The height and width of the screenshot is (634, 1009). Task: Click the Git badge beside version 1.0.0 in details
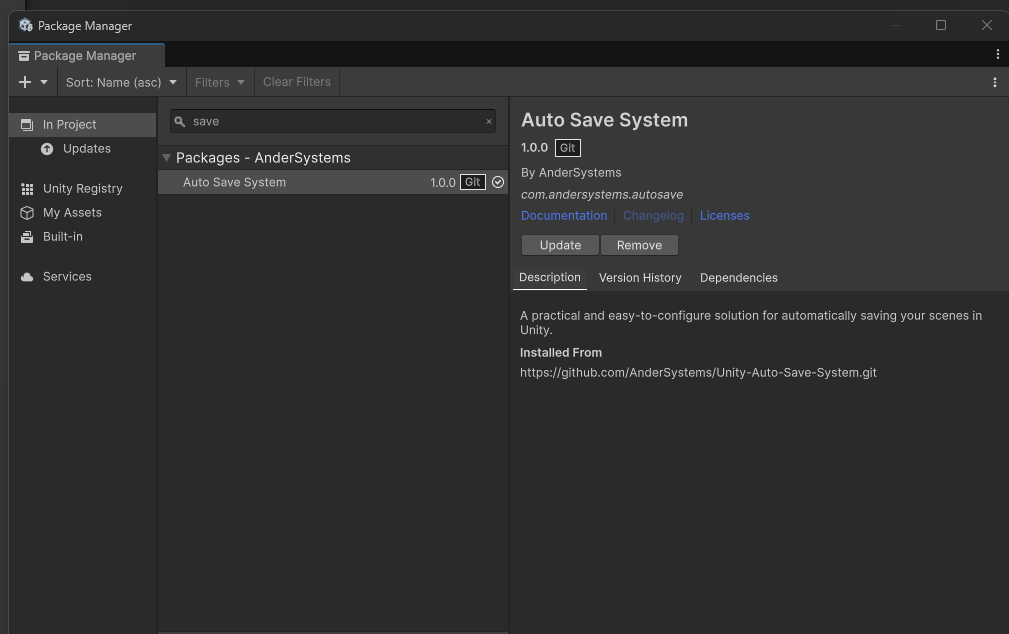[568, 148]
